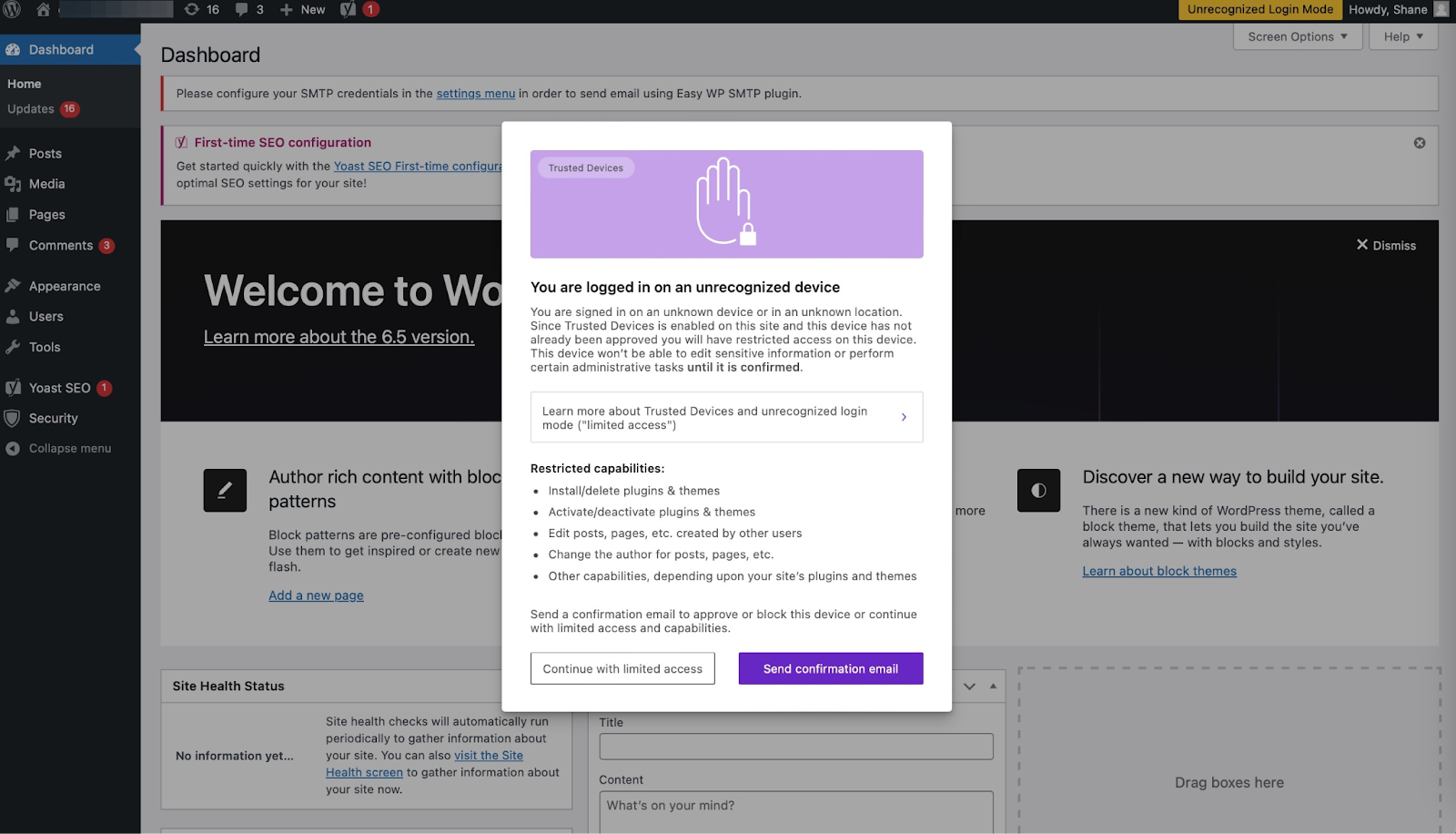The image size is (1456, 834).
Task: Click the WordPress logo in admin bar
Action: point(13,10)
